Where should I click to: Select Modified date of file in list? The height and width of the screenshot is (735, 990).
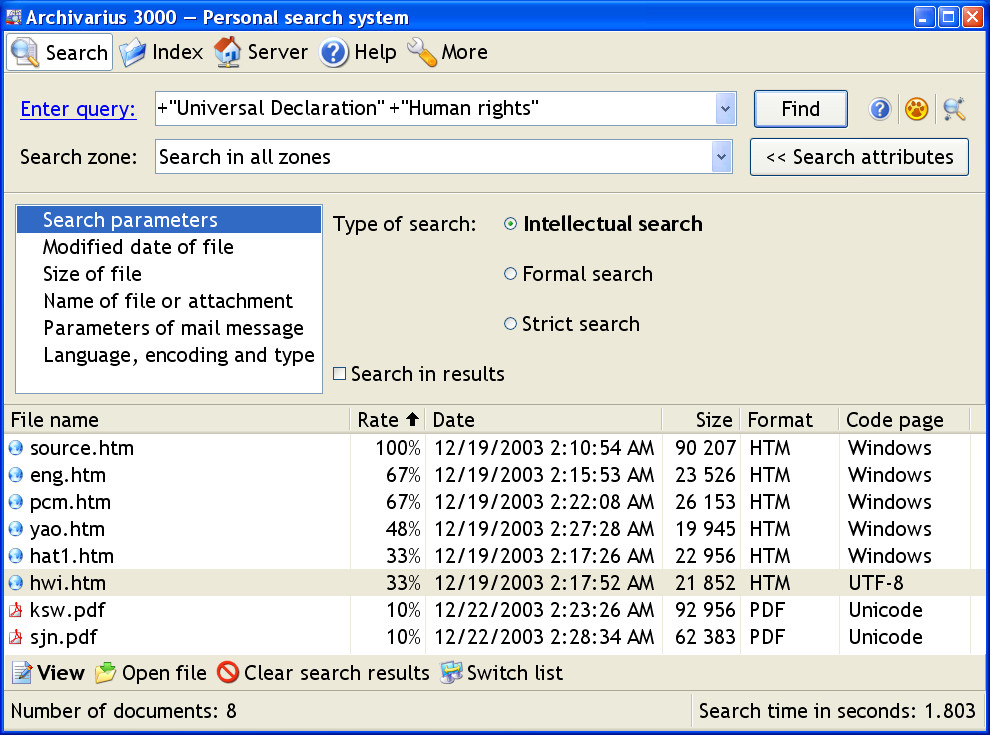click(x=138, y=247)
